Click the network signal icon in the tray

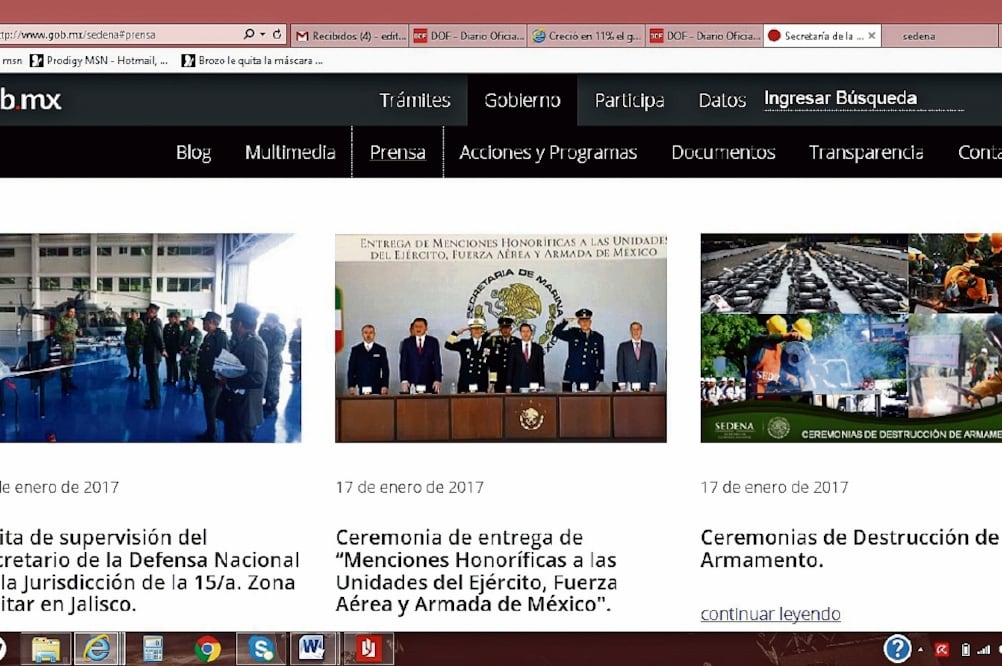pos(984,651)
